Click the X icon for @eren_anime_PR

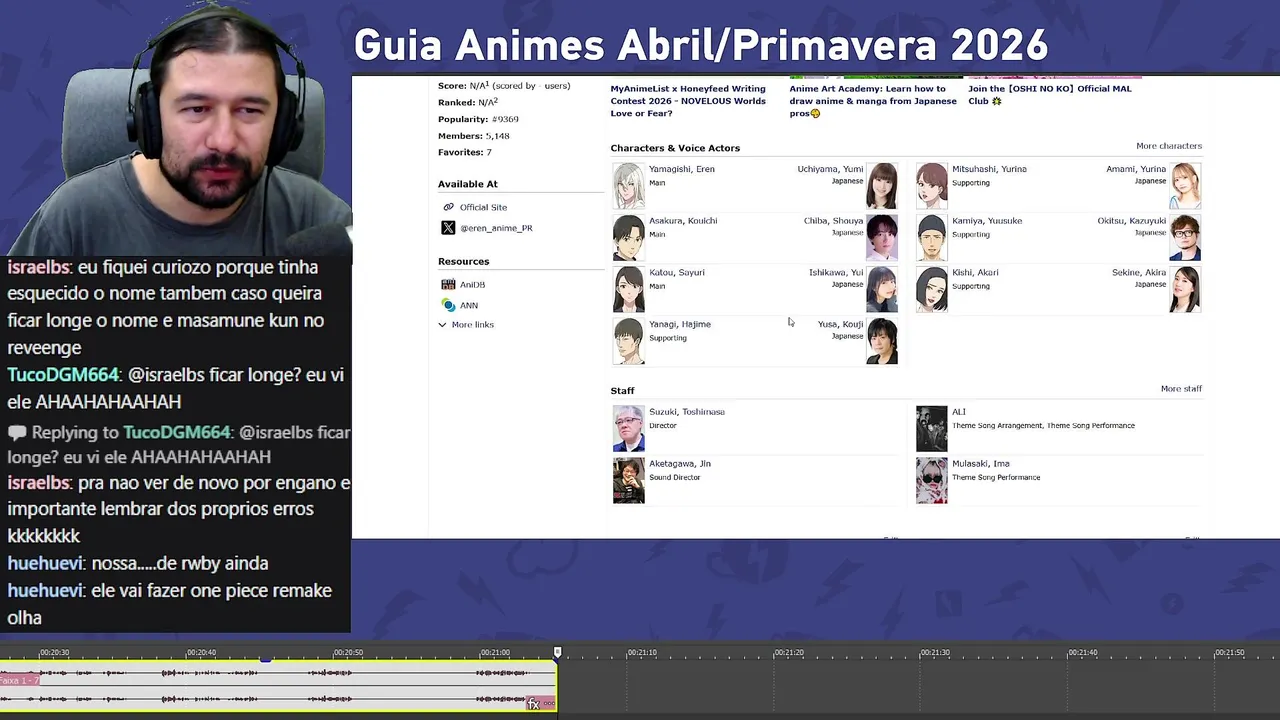448,228
